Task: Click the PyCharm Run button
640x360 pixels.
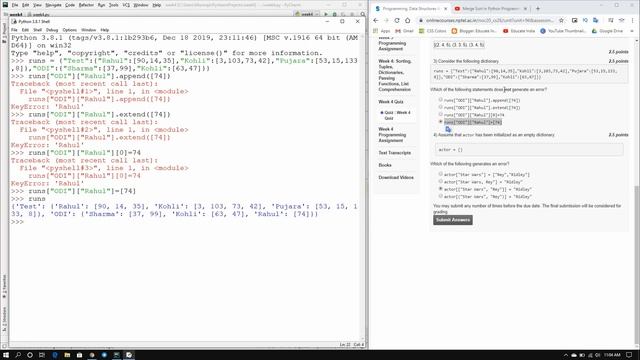Action: (x=326, y=14)
